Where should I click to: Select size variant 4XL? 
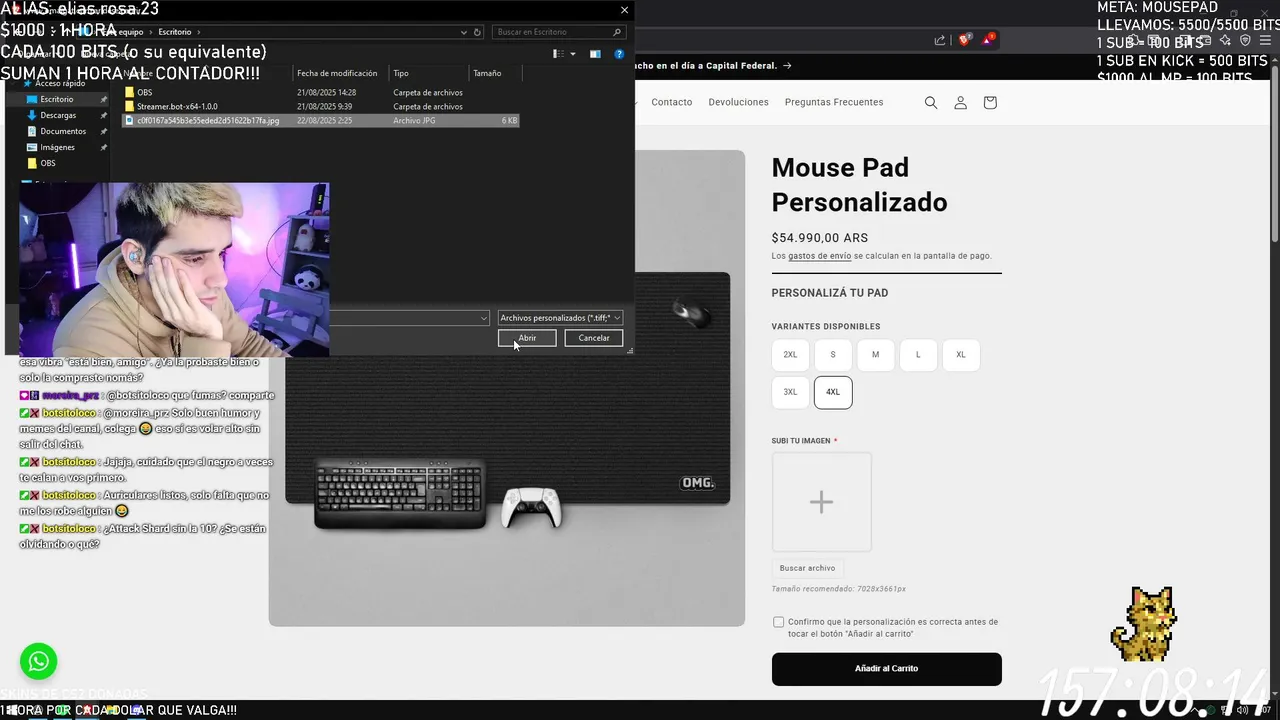[833, 392]
